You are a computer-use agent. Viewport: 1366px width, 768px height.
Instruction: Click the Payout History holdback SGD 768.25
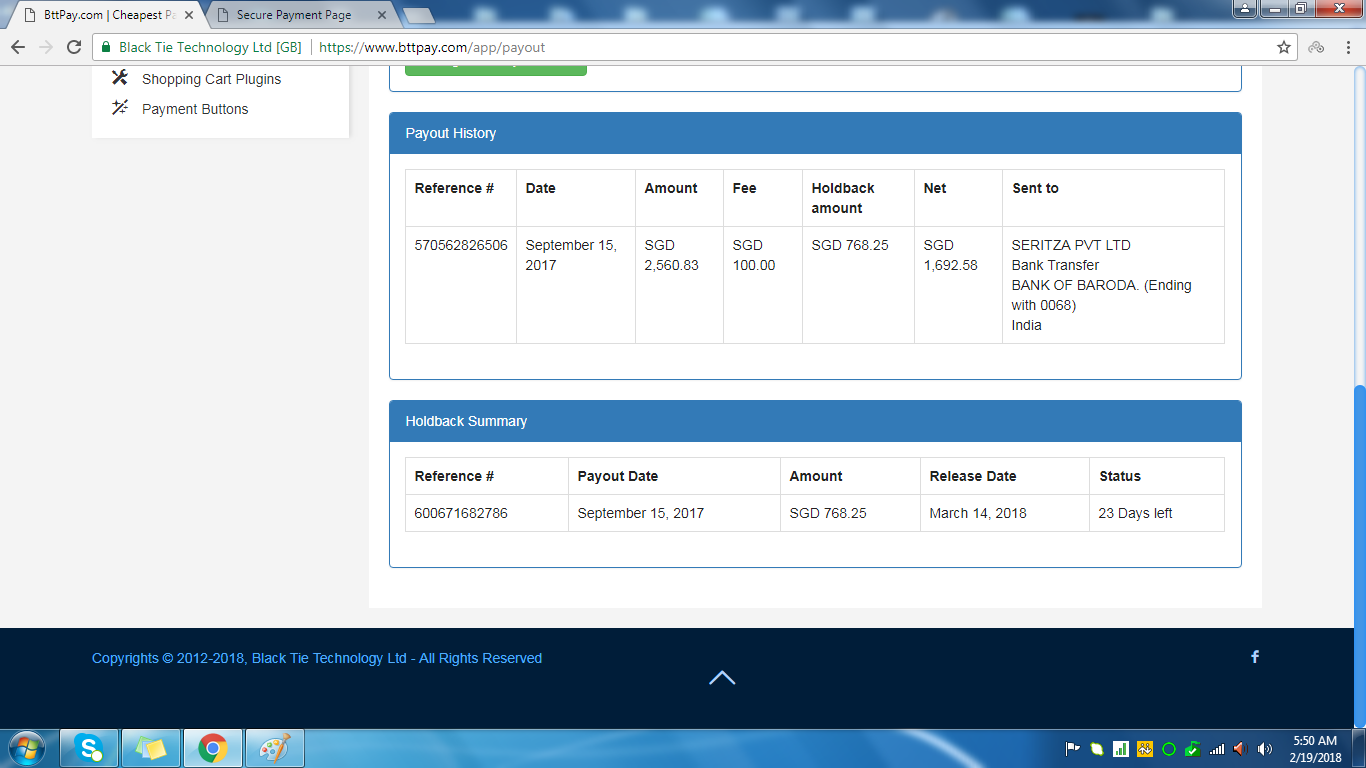coord(850,245)
